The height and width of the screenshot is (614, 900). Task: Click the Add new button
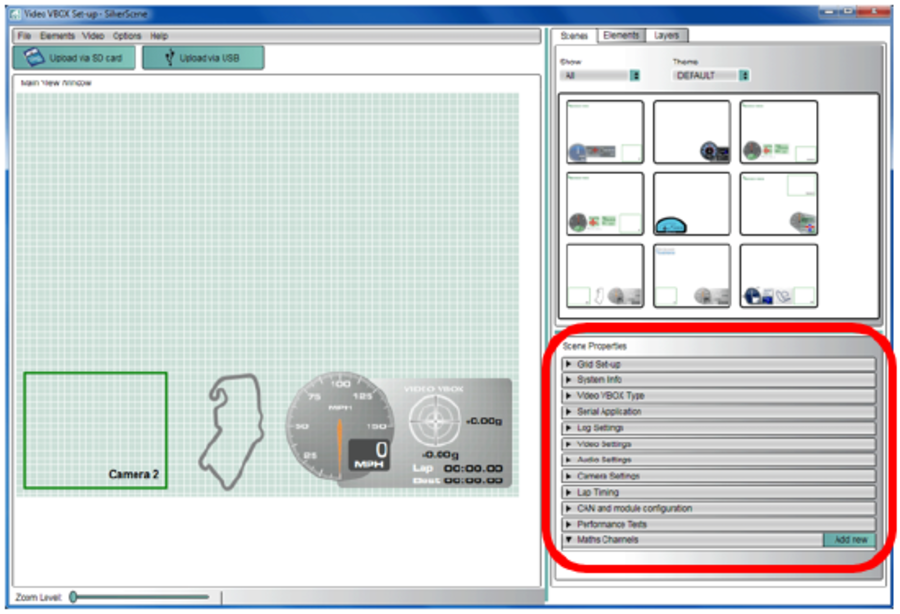(848, 540)
